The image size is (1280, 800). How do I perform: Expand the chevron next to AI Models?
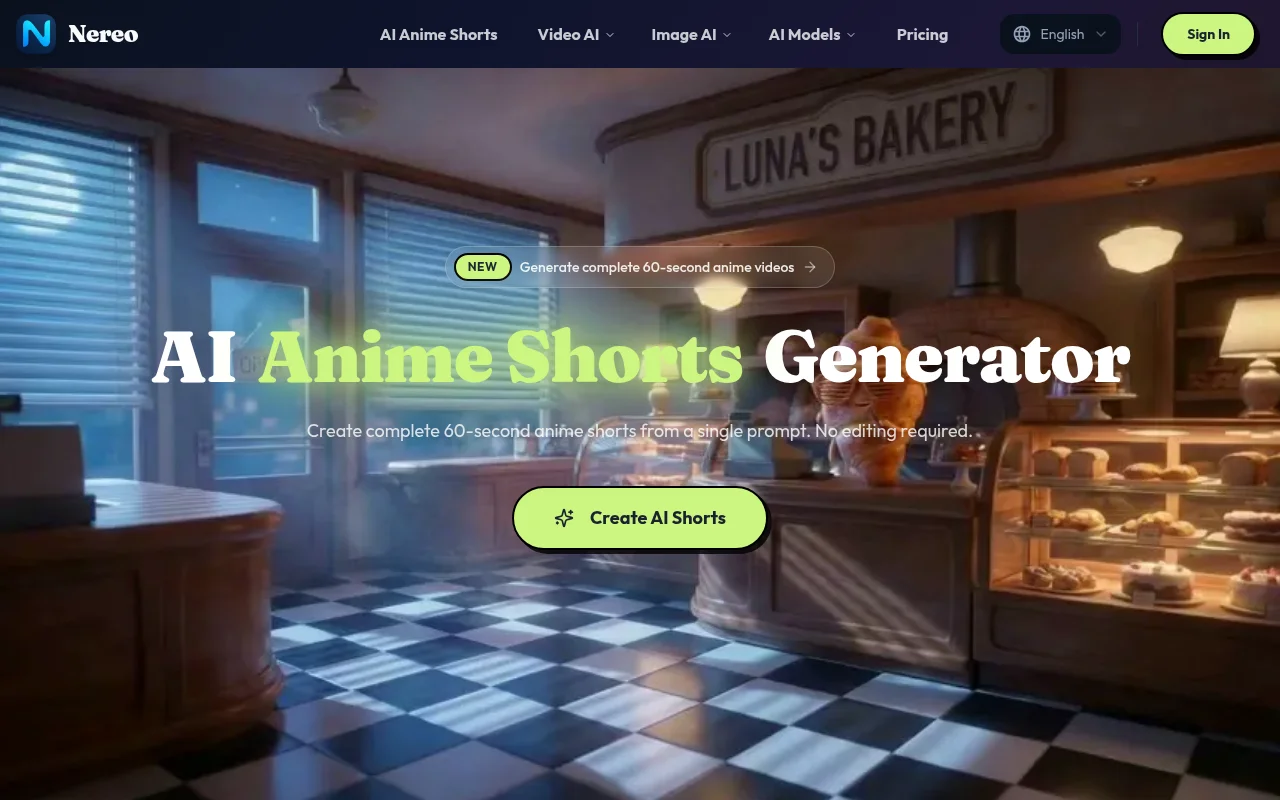851,35
